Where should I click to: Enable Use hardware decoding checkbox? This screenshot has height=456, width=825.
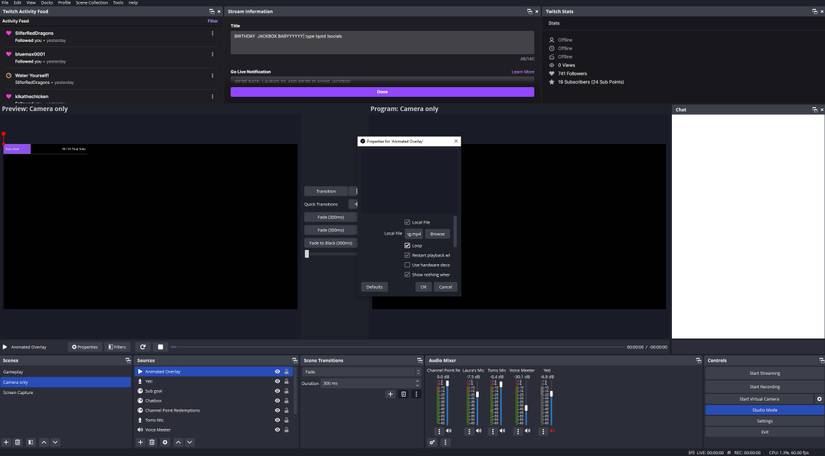point(407,265)
